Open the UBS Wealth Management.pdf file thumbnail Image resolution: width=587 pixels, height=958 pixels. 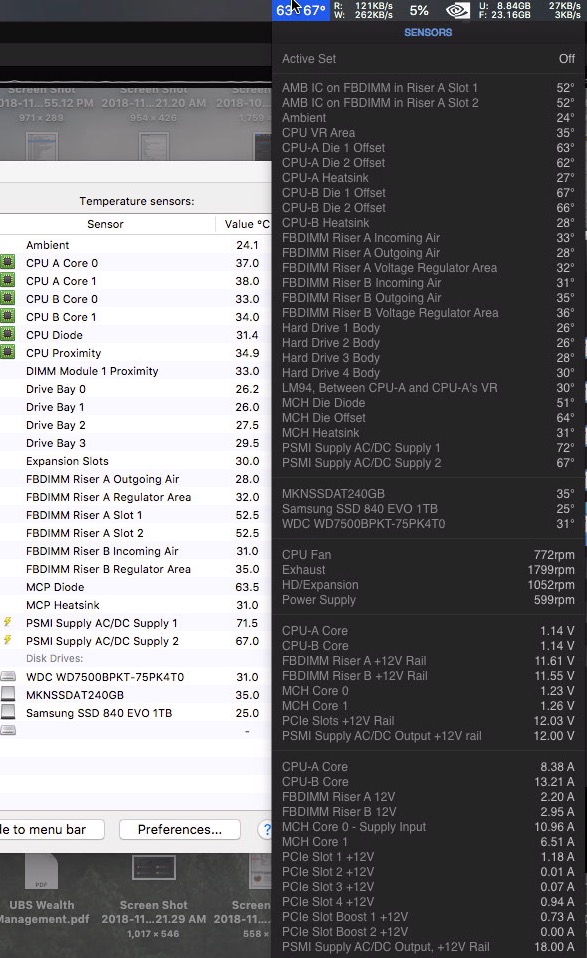pos(42,890)
